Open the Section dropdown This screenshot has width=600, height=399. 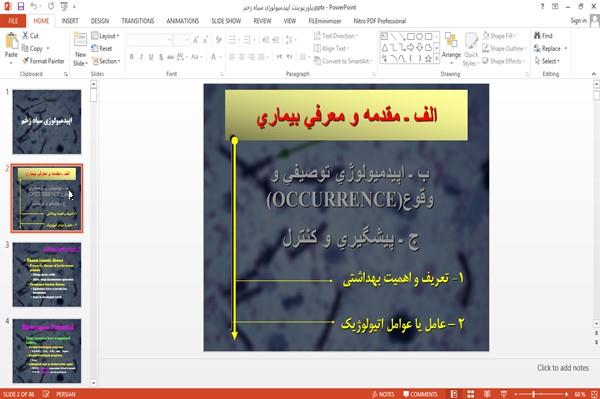tap(106, 61)
